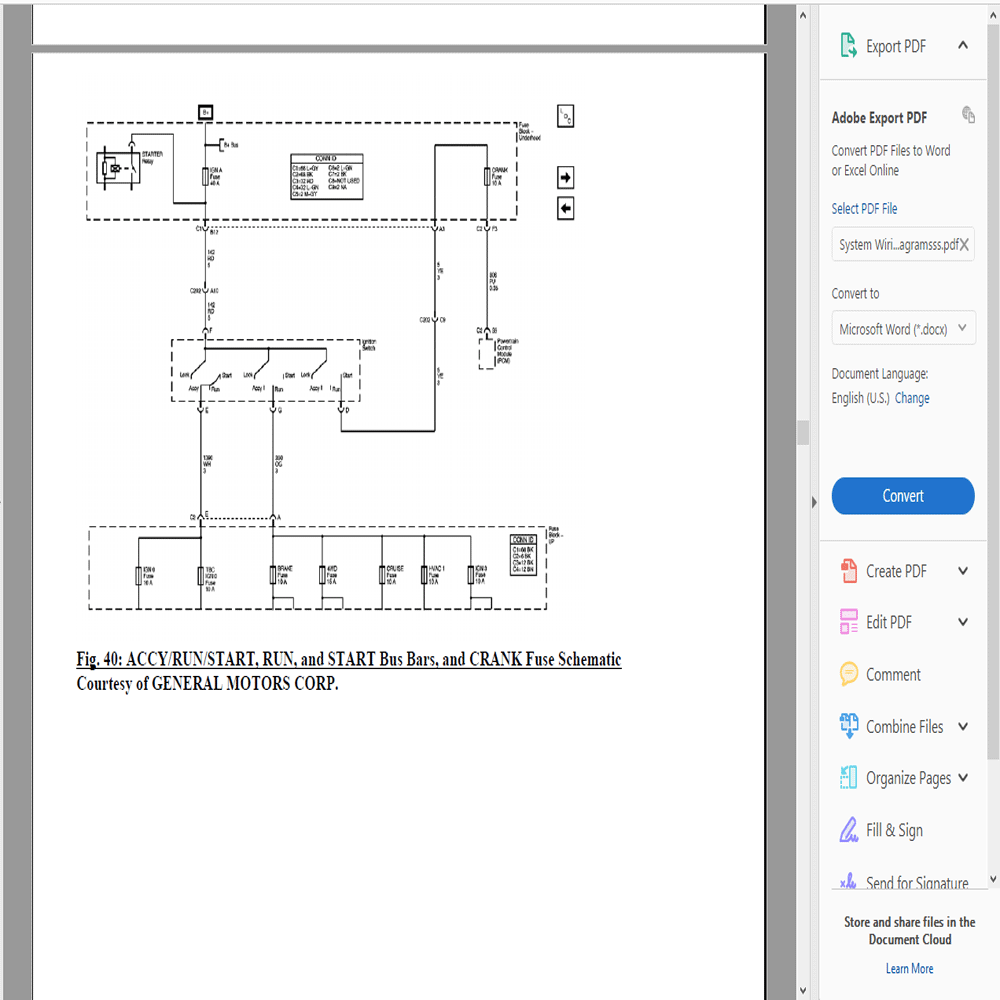The image size is (1000, 1000).
Task: Click the Create PDF icon
Action: tap(848, 571)
